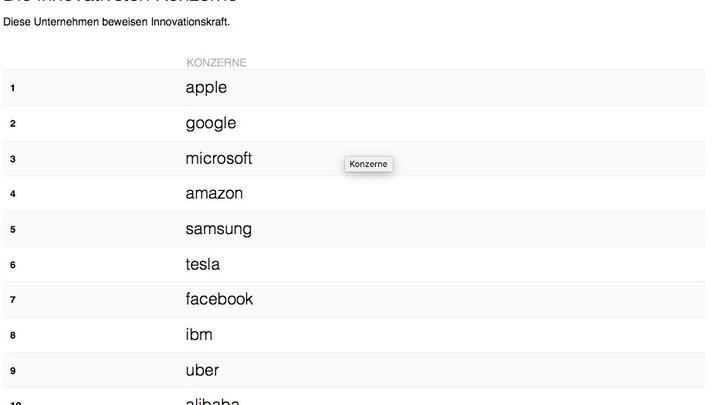
Task: Click the subtitle about Innovationskraft
Action: [x=116, y=22]
